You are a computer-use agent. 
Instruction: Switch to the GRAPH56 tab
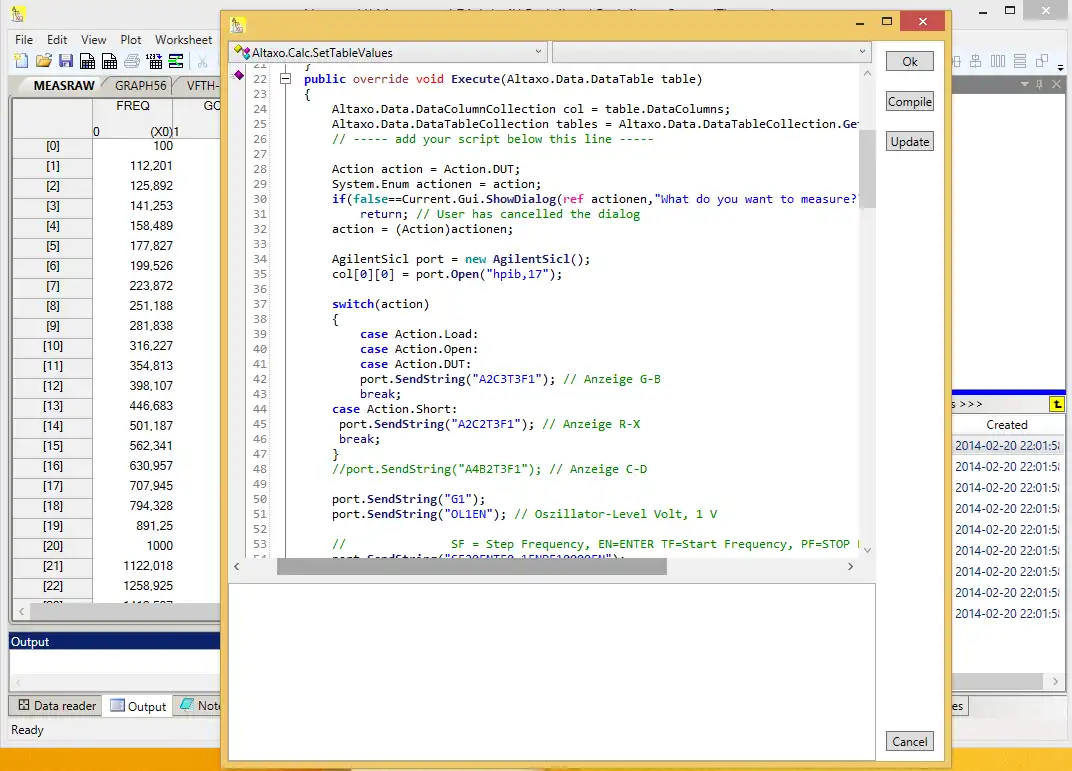140,86
